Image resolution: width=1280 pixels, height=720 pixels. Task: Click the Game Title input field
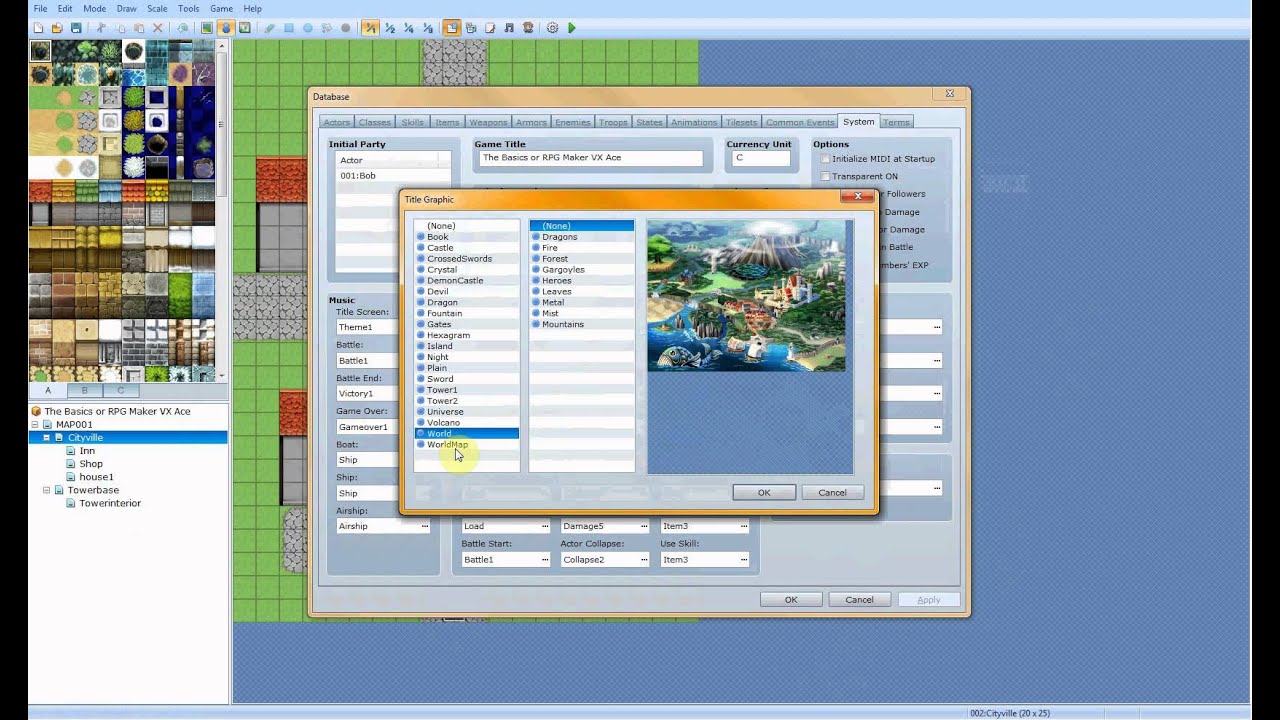590,158
